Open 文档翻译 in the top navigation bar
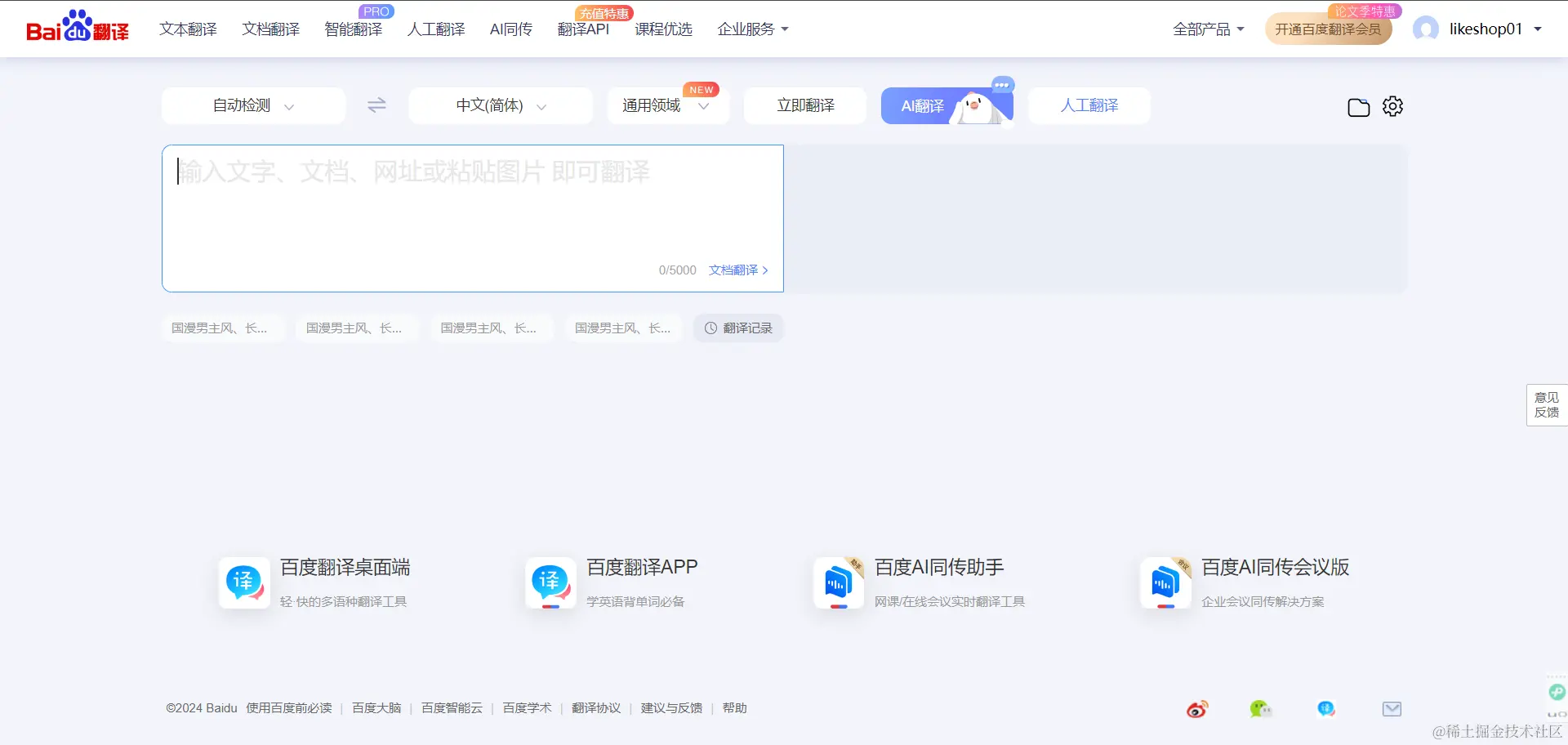 click(x=270, y=29)
